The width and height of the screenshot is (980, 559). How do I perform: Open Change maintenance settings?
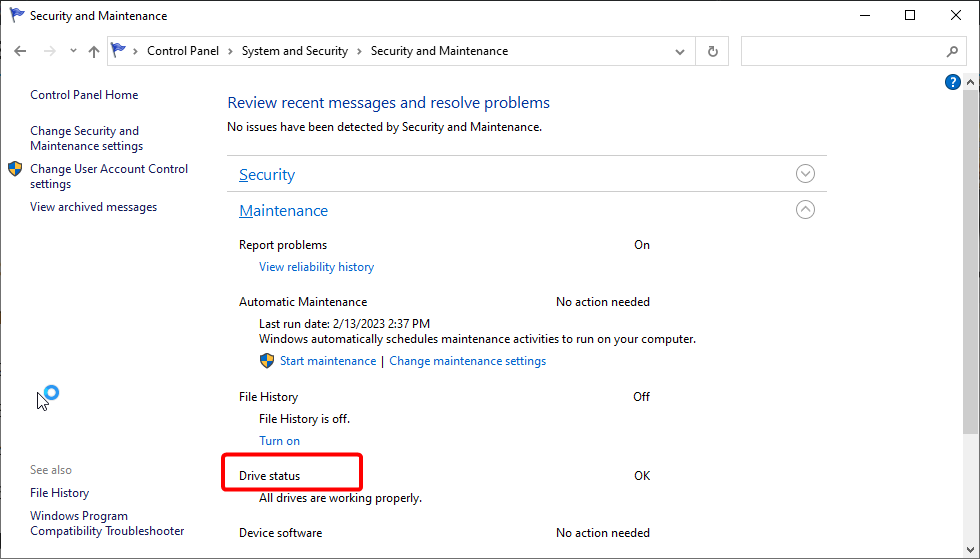(468, 361)
